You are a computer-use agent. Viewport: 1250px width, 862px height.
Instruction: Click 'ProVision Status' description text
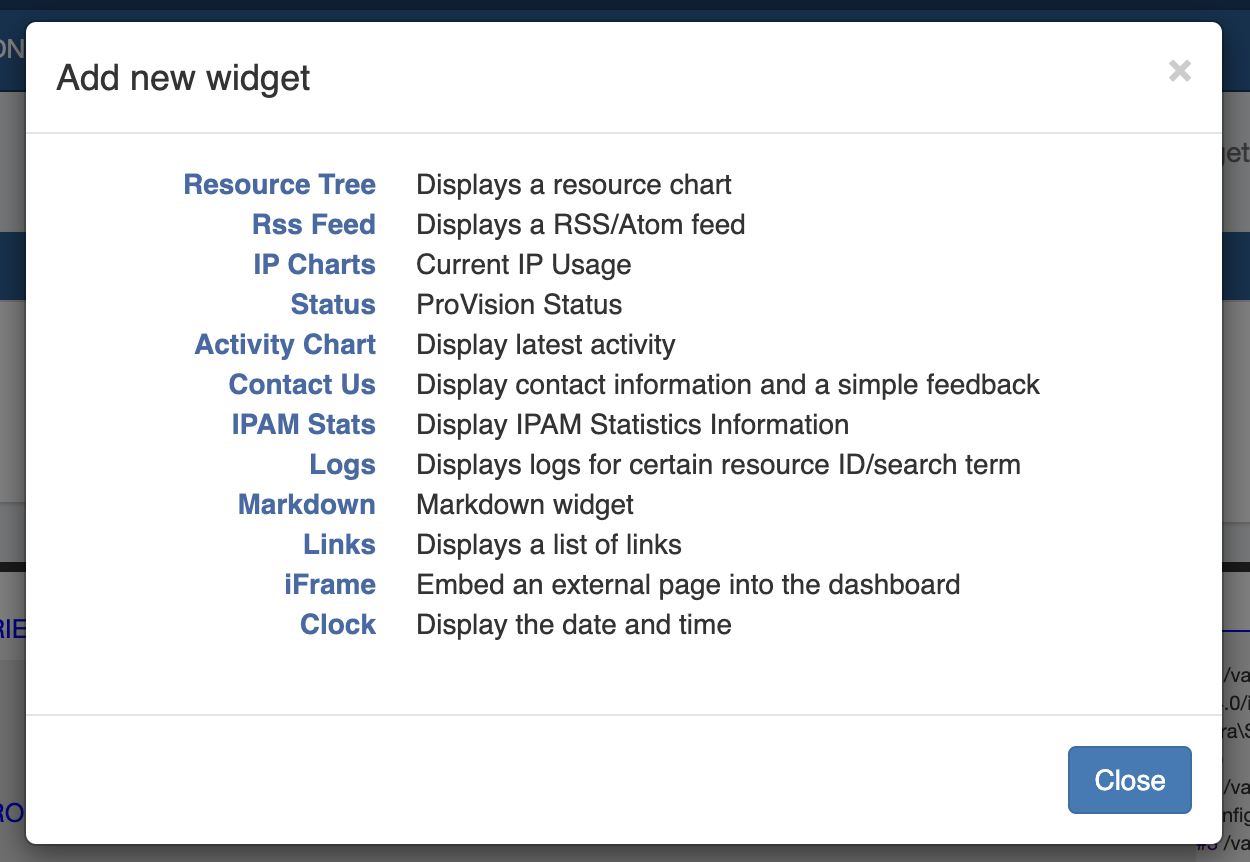pyautogui.click(x=519, y=305)
